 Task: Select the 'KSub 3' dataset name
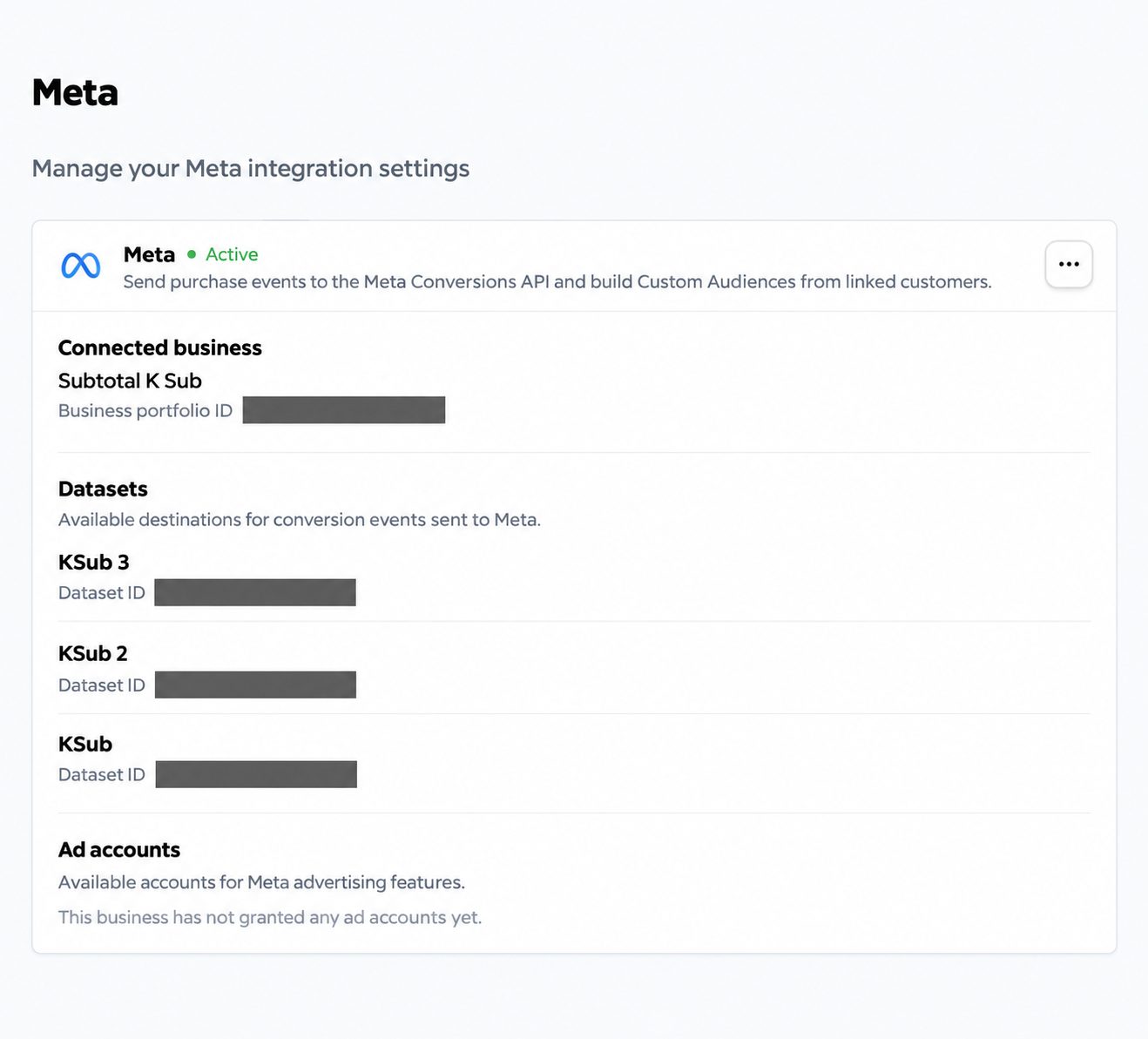tap(94, 562)
